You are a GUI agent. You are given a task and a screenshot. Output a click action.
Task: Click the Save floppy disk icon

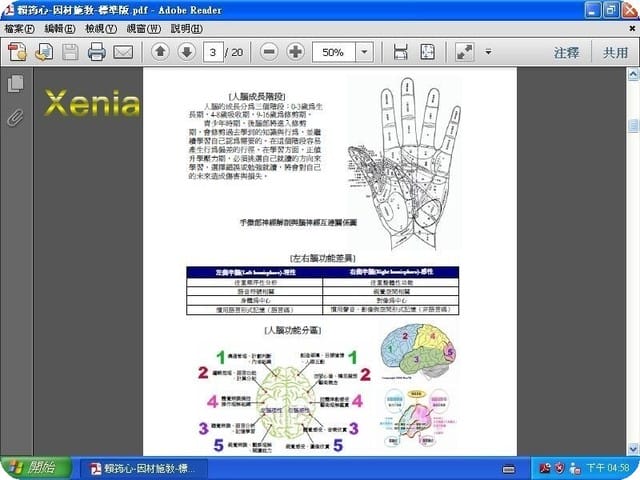pos(70,52)
